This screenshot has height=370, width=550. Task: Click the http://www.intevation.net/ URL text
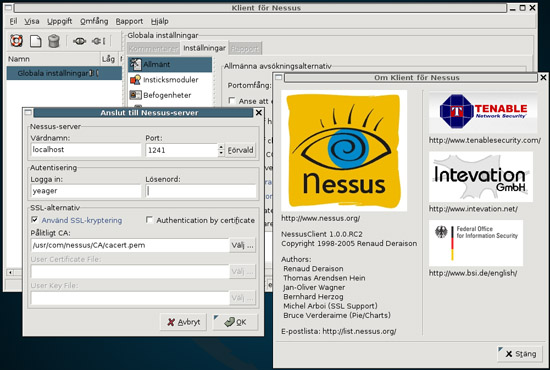pos(473,209)
